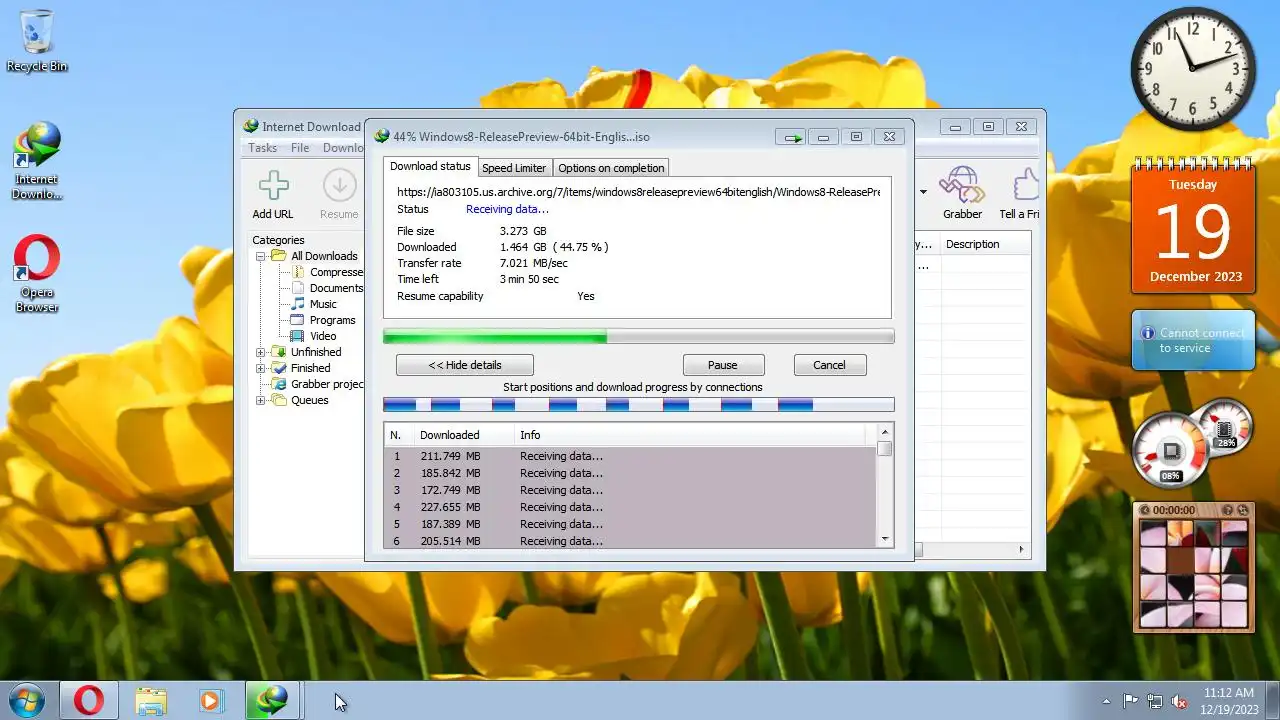Image resolution: width=1280 pixels, height=720 pixels.
Task: Click the globe icon in download dialog title
Action: point(381,137)
